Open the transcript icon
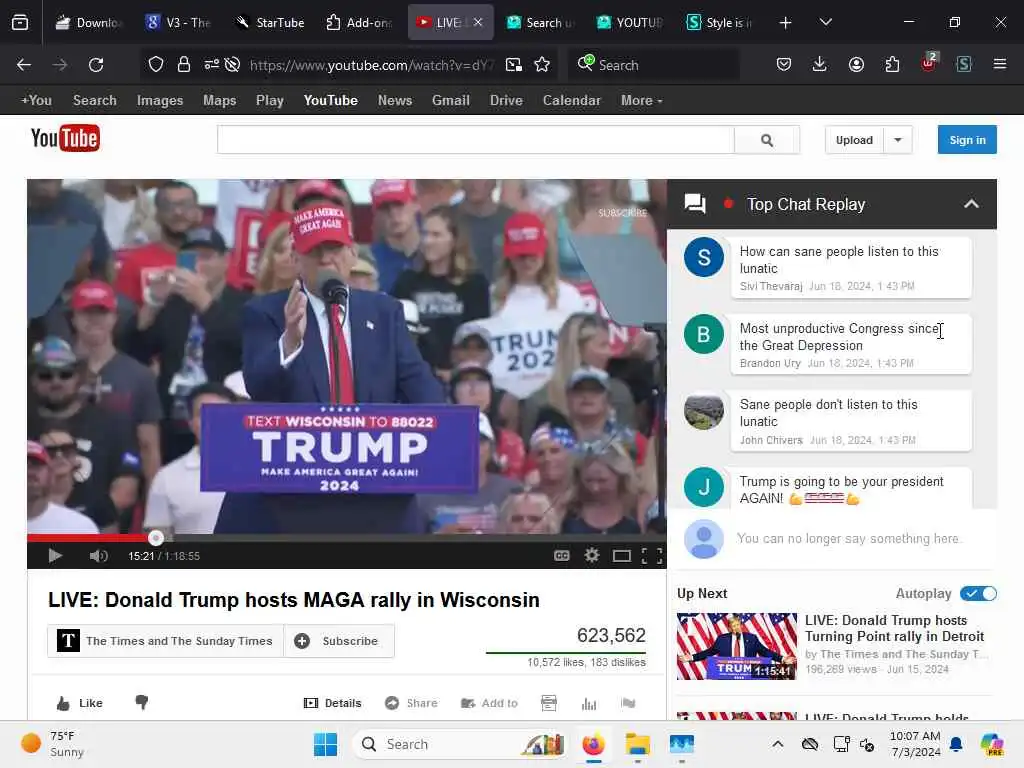Image resolution: width=1024 pixels, height=768 pixels. [x=549, y=703]
